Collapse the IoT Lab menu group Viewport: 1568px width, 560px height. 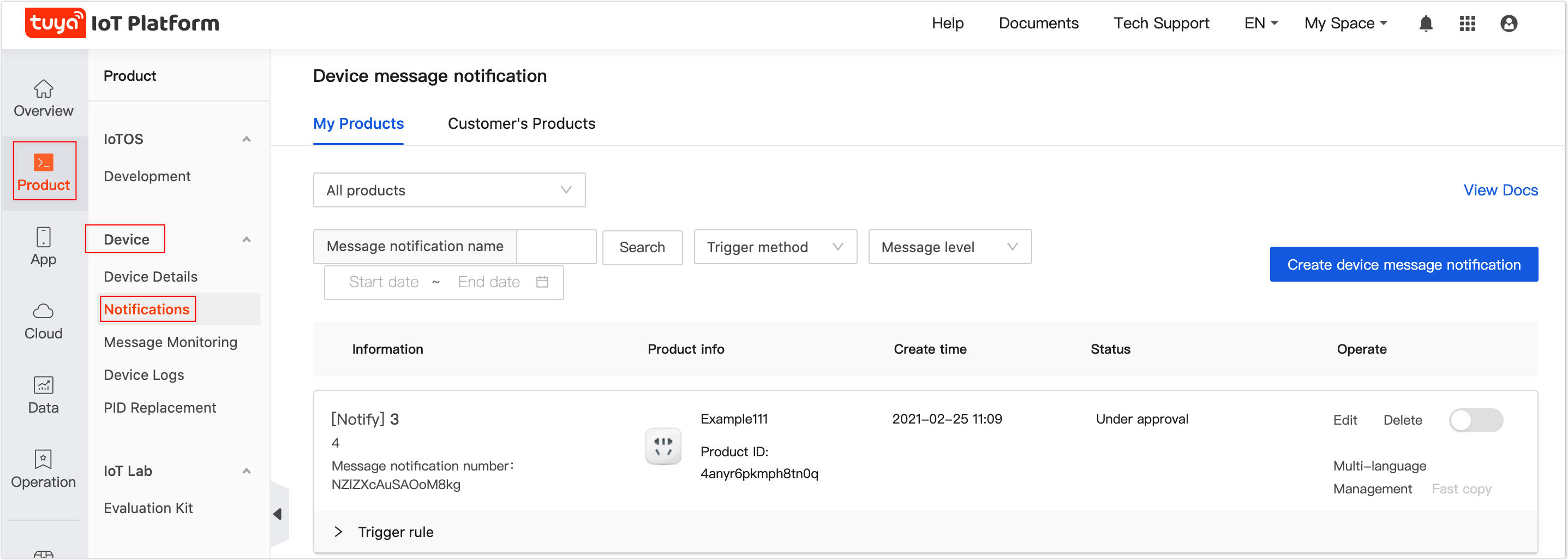(247, 471)
